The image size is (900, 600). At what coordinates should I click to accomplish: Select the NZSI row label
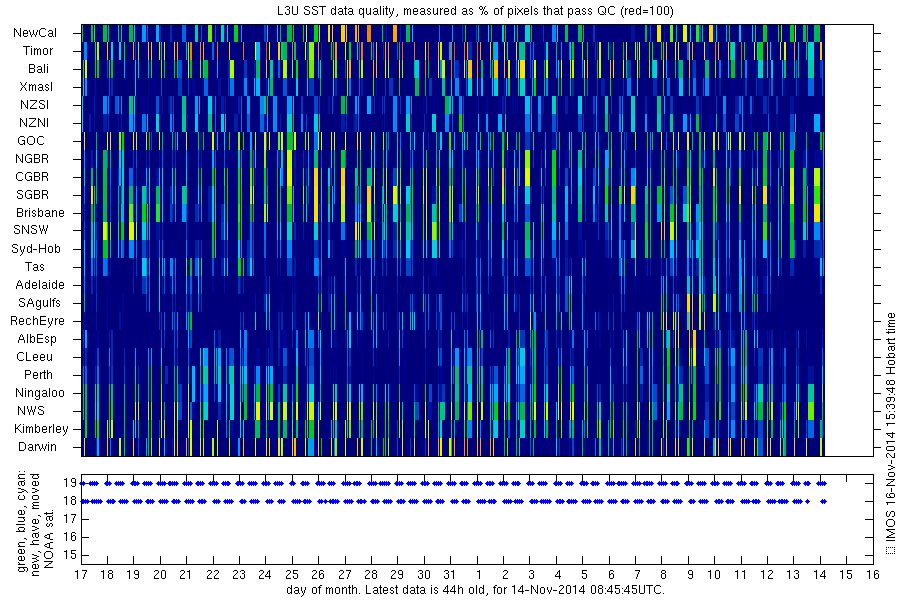tap(34, 104)
